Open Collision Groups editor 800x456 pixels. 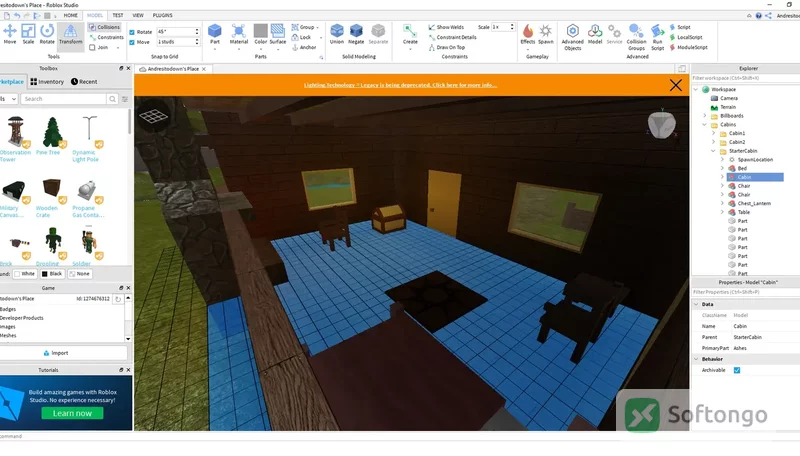pos(636,37)
